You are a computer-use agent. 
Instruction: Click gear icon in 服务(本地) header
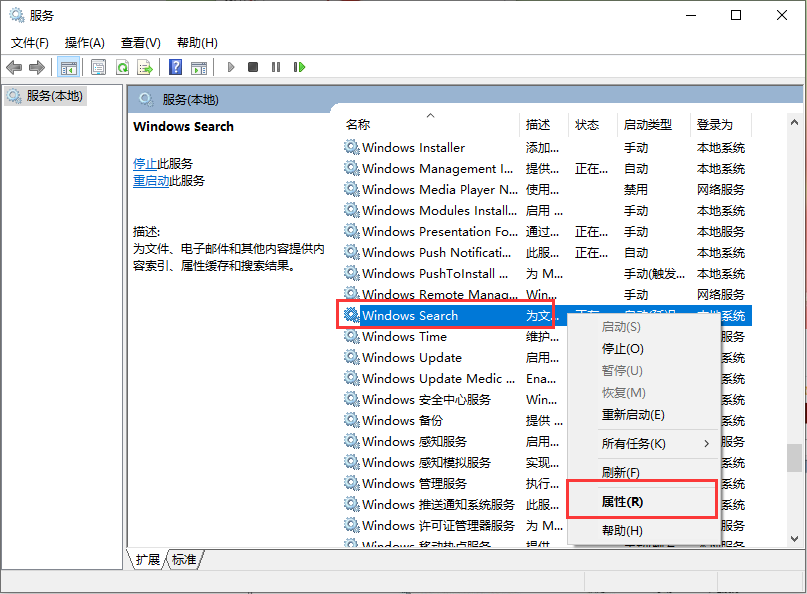(146, 99)
